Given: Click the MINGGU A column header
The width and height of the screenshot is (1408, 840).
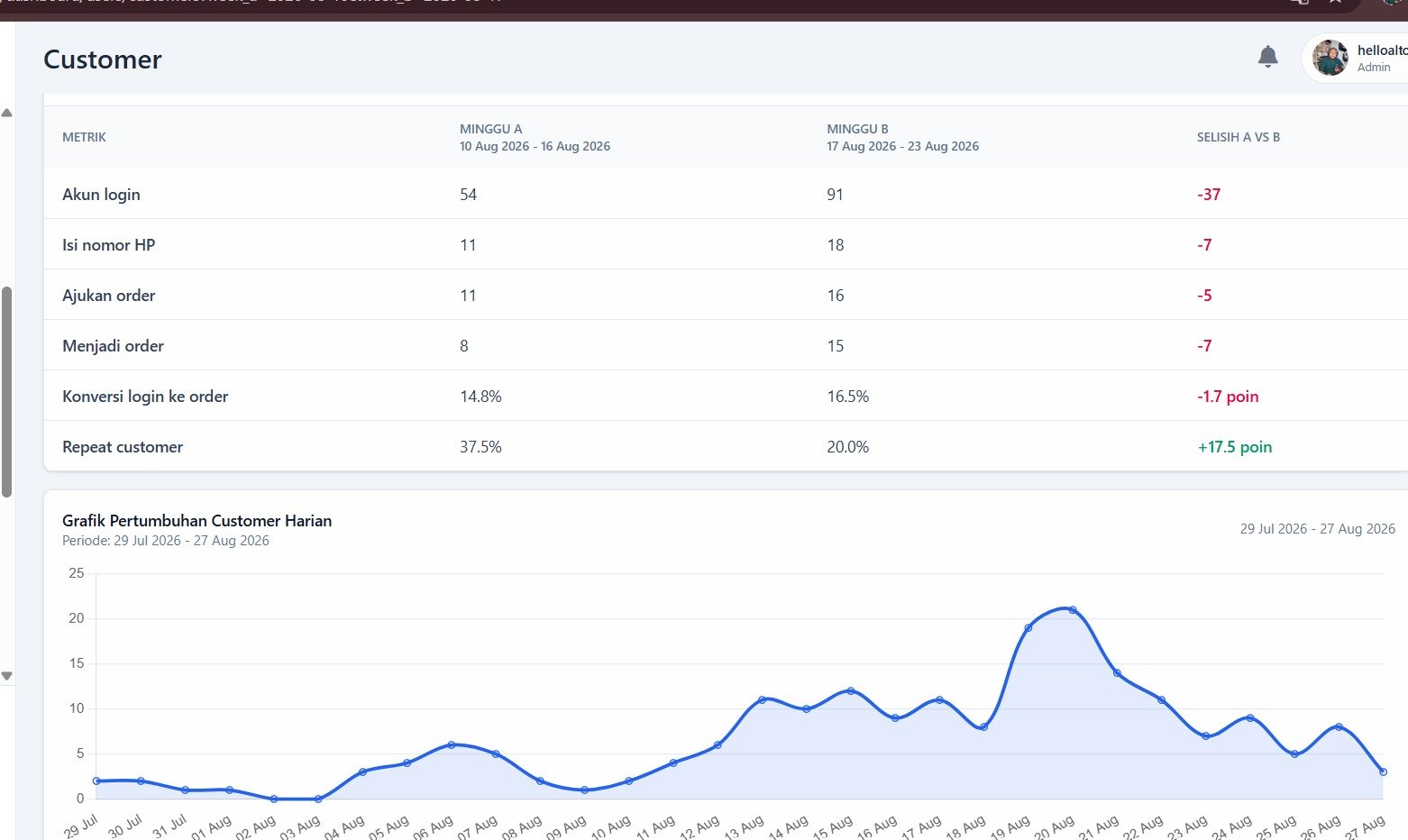Looking at the screenshot, I should point(535,137).
